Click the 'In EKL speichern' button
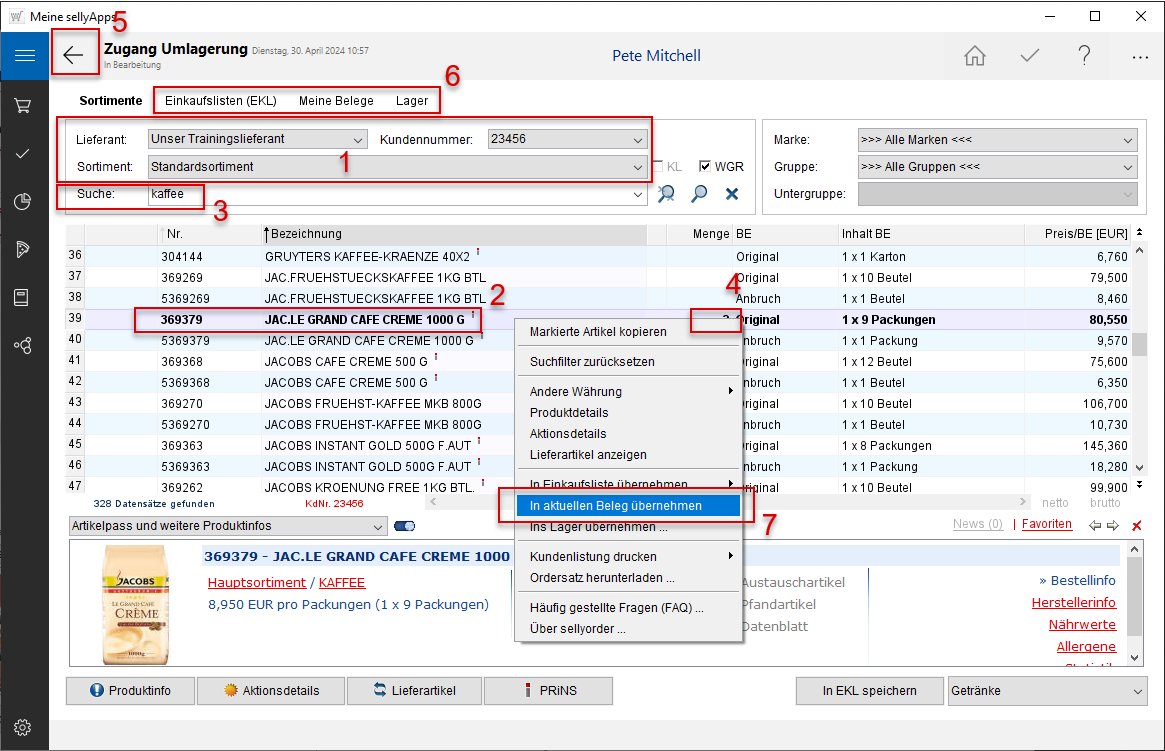This screenshot has width=1165, height=751. (869, 691)
